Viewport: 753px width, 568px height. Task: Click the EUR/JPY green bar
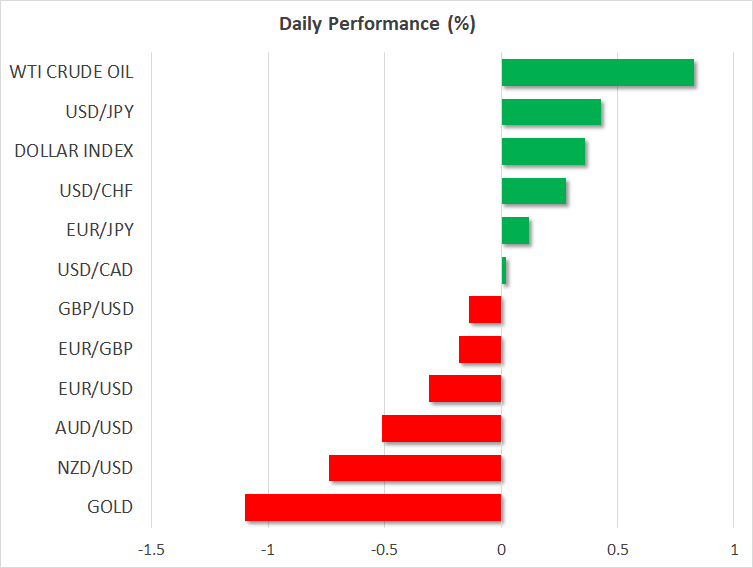(515, 231)
